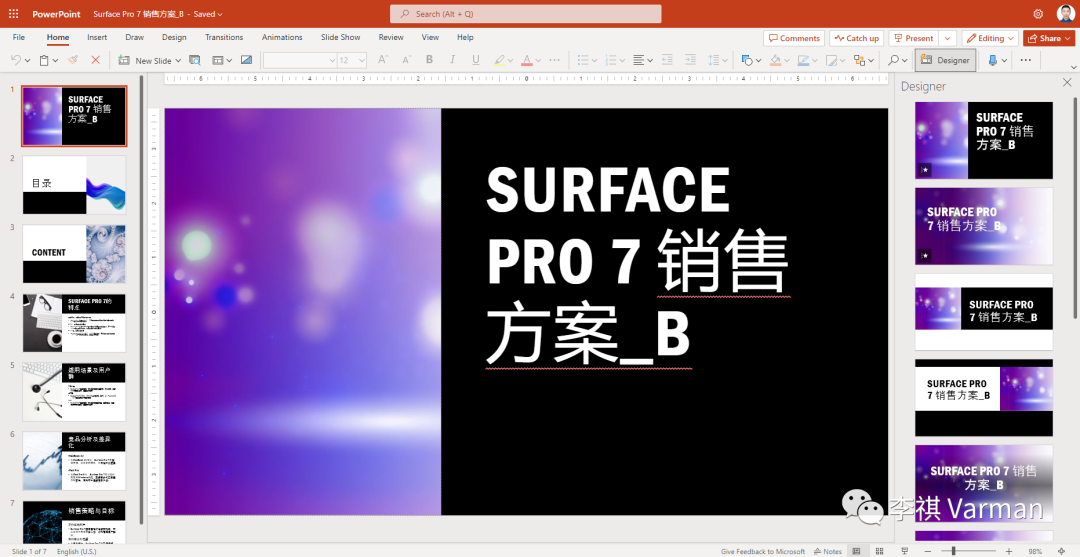Click the Arrange objects icon
The height and width of the screenshot is (557, 1080).
[x=859, y=61]
